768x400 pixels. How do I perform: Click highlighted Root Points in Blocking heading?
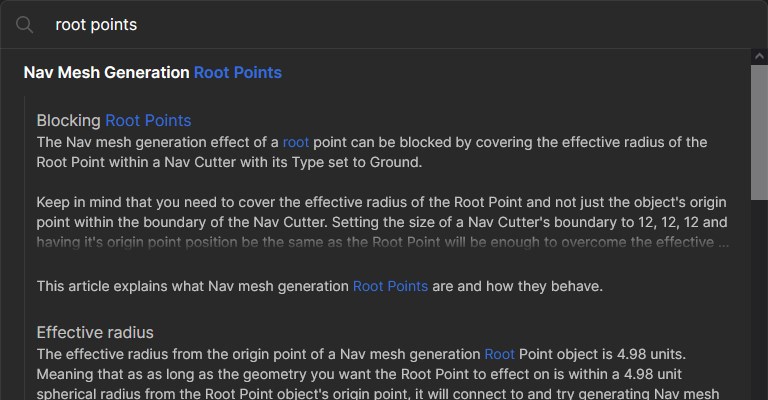148,120
